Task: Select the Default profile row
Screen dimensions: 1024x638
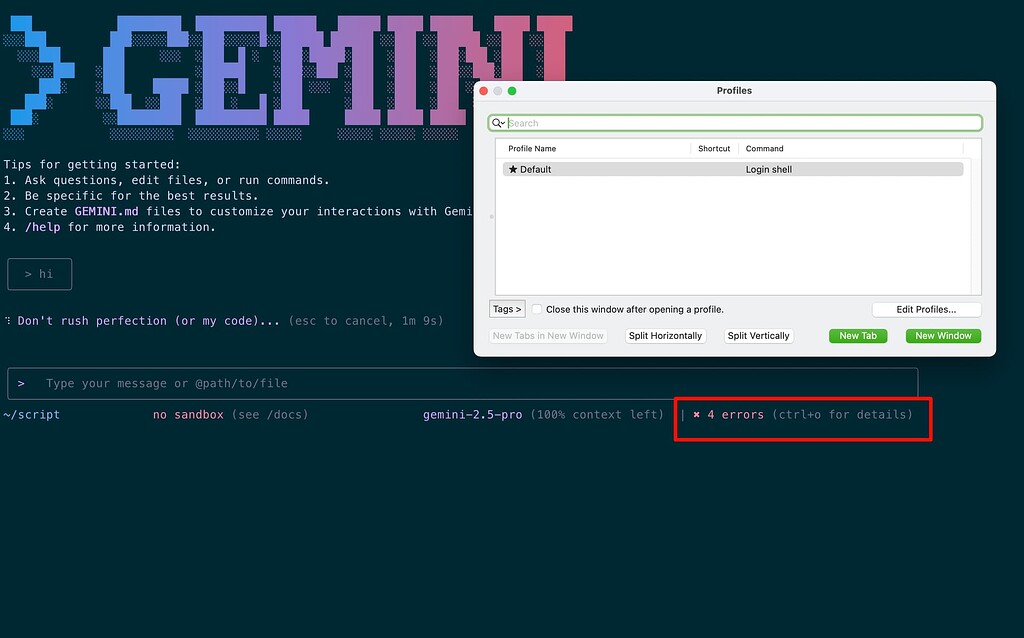Action: point(733,169)
